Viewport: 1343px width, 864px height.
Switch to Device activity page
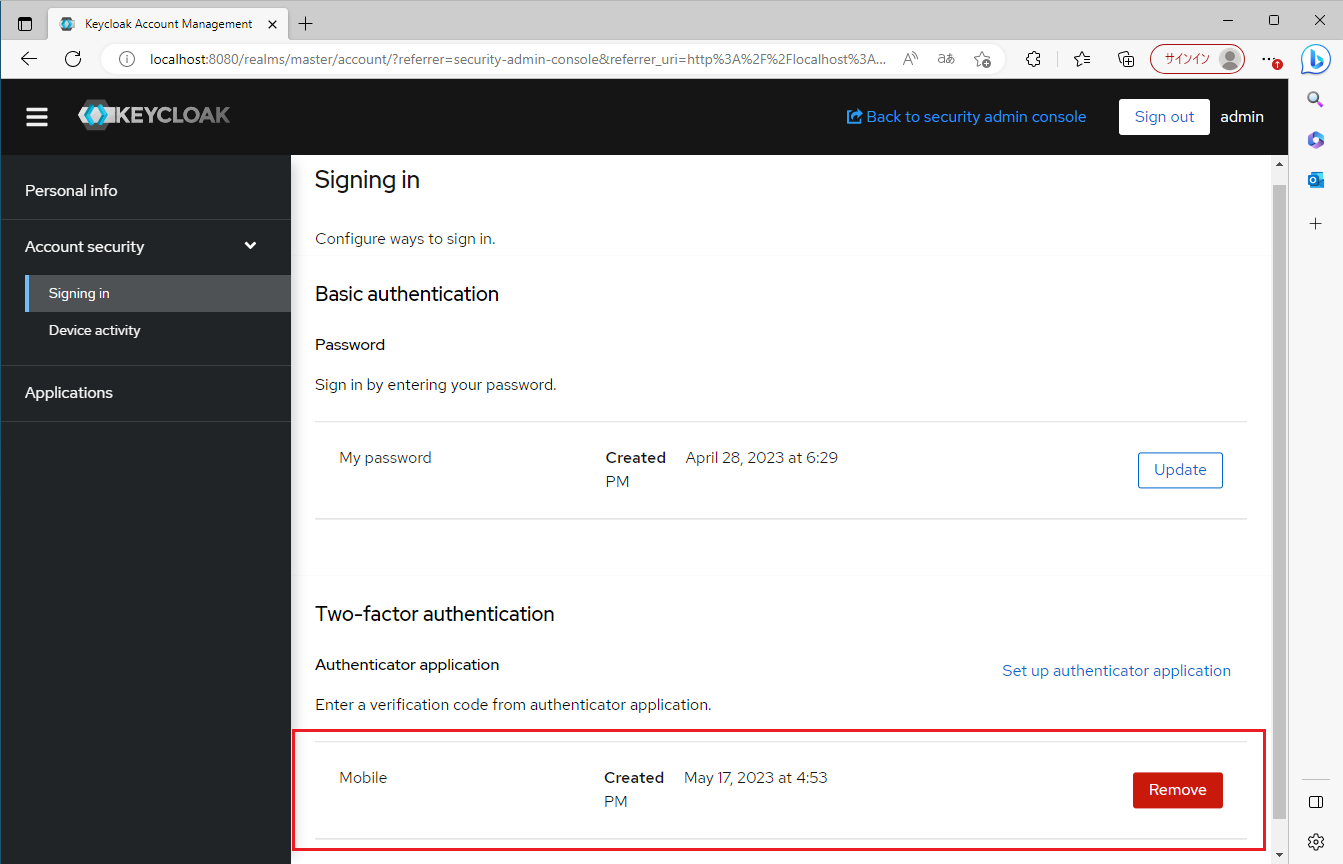[94, 330]
